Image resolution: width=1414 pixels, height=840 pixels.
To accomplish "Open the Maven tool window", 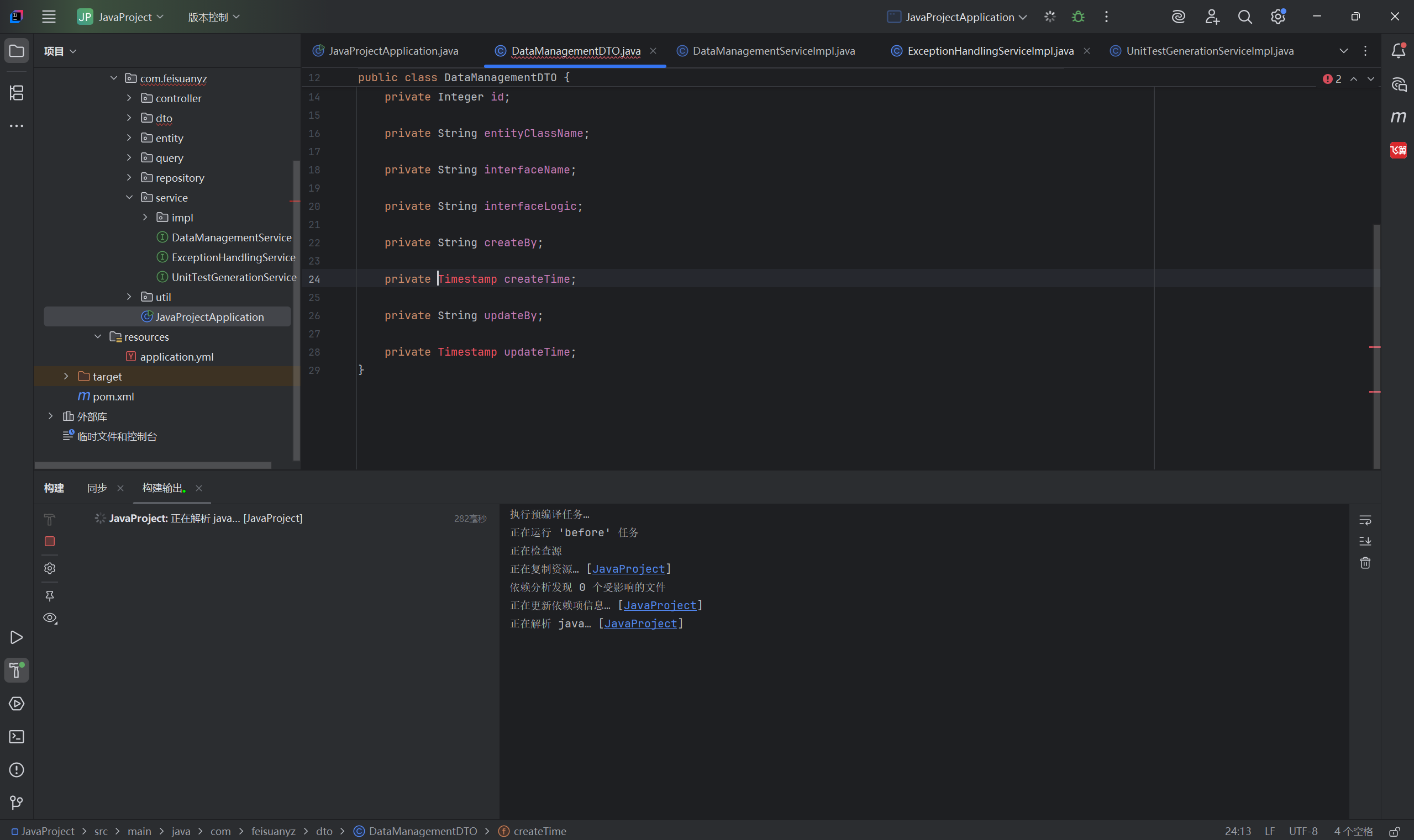I will coord(1398,117).
